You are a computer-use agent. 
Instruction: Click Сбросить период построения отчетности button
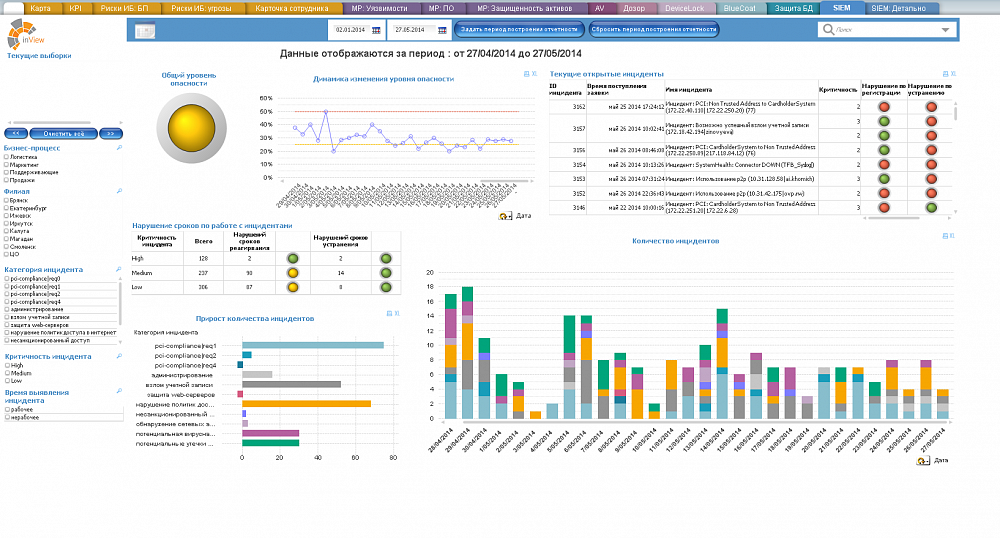pos(654,29)
